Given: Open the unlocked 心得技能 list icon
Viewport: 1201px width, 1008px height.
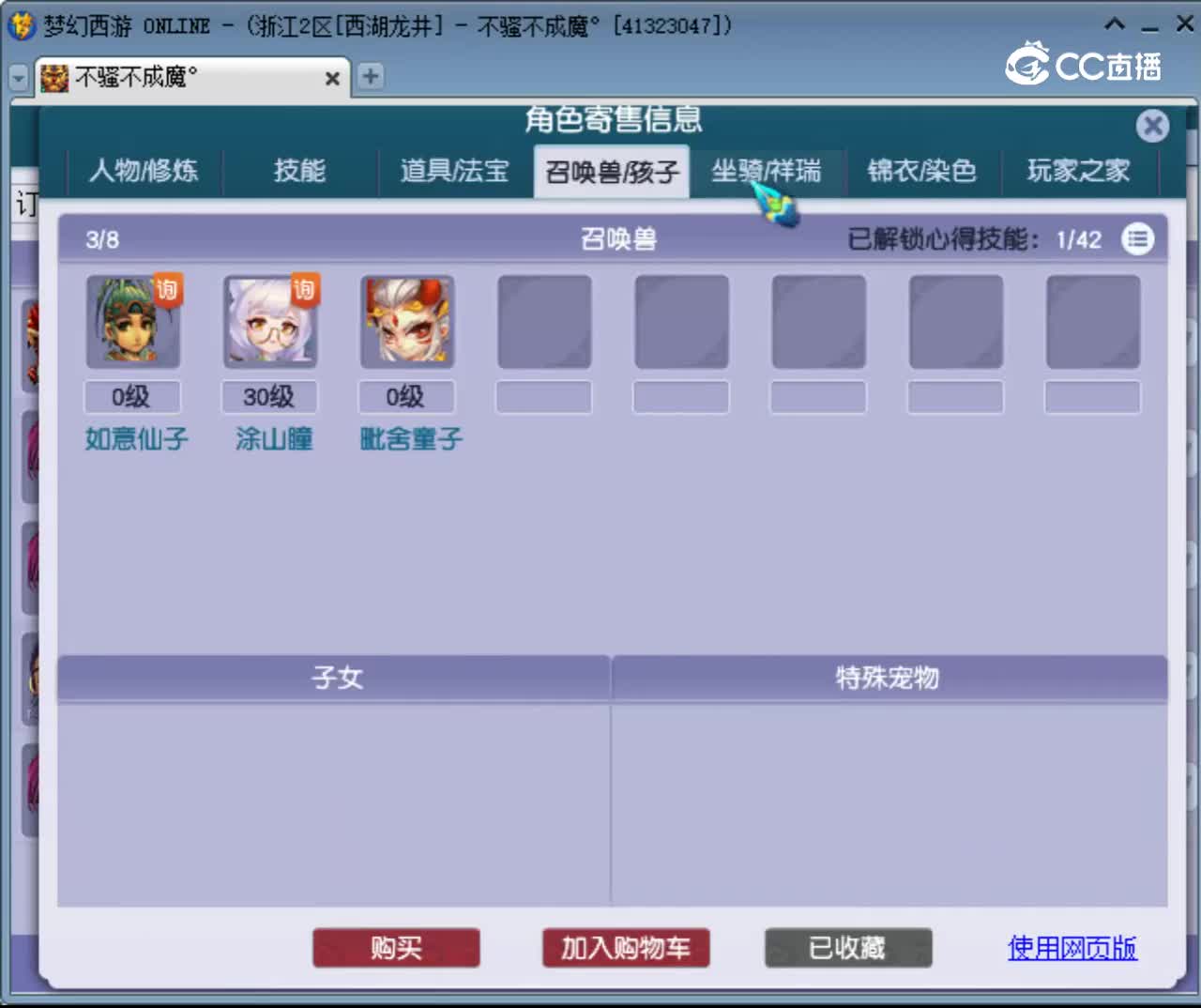Looking at the screenshot, I should pyautogui.click(x=1137, y=239).
